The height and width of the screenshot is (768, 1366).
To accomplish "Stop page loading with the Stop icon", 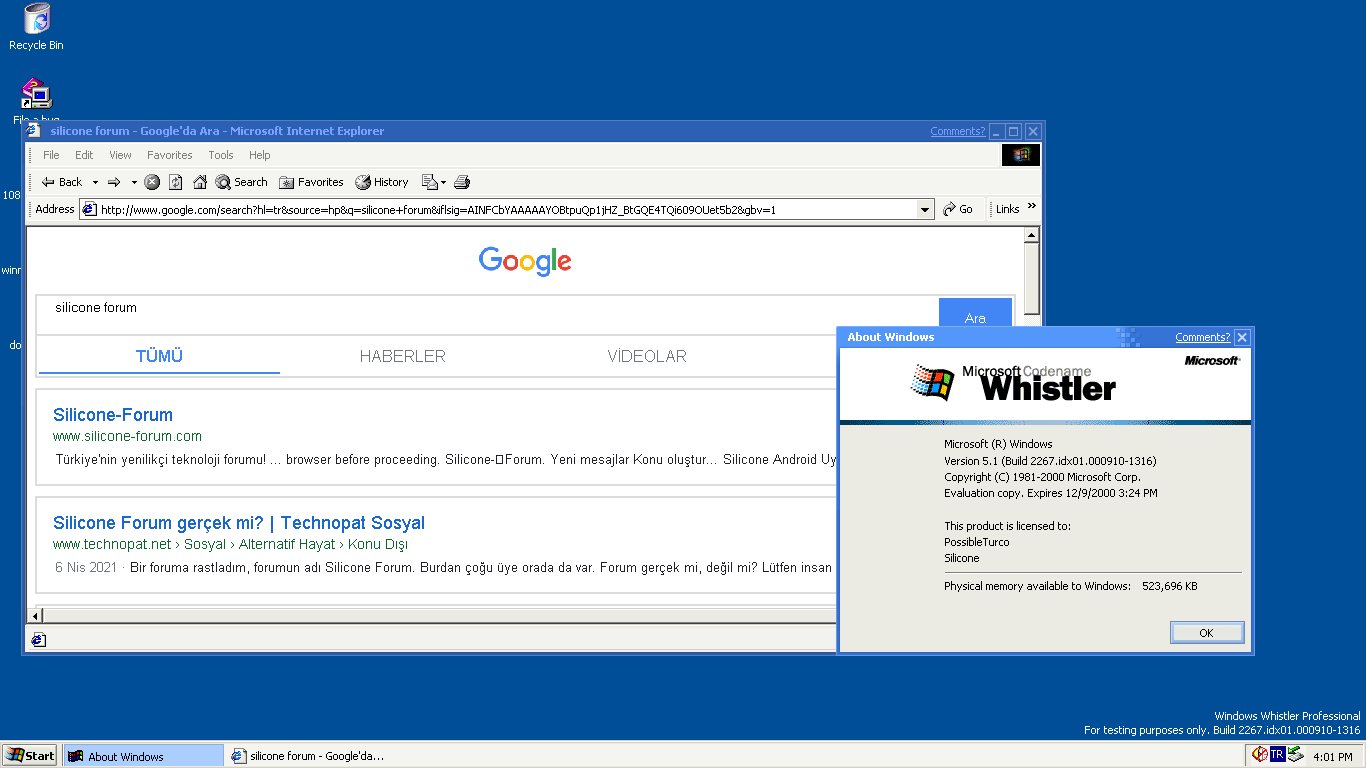I will pyautogui.click(x=152, y=182).
